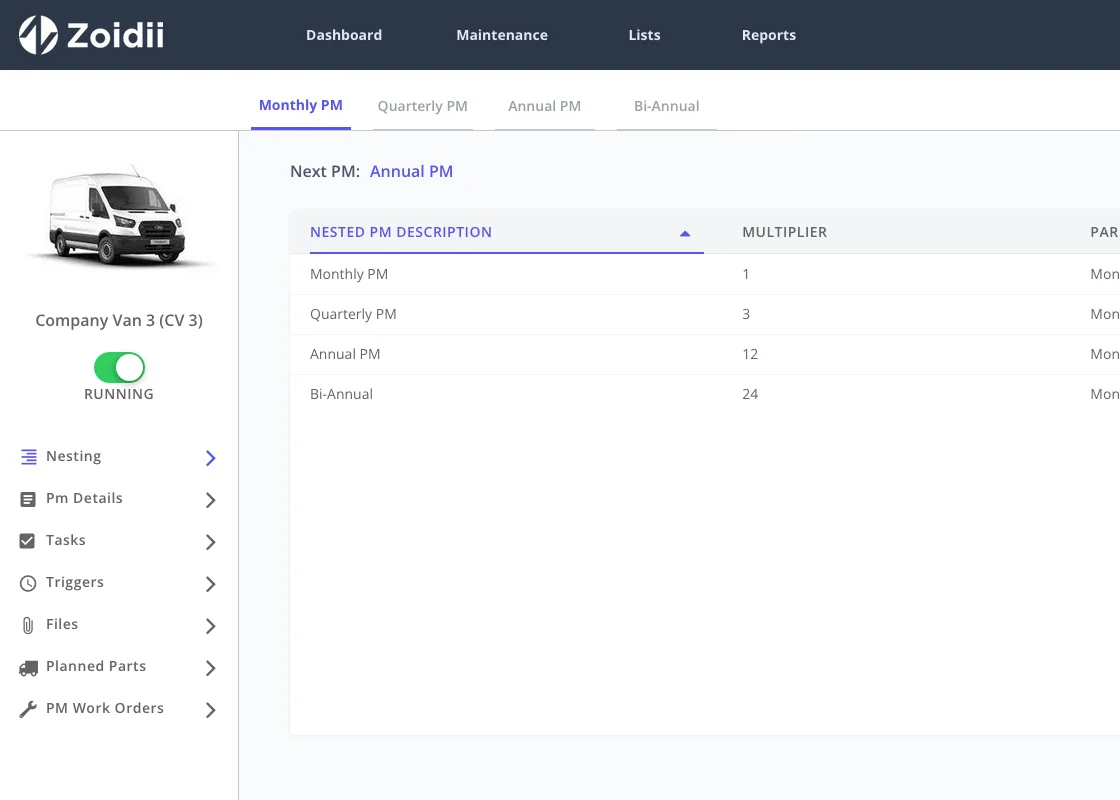Viewport: 1120px width, 800px height.
Task: Click the Triggers clock icon
Action: click(x=28, y=584)
